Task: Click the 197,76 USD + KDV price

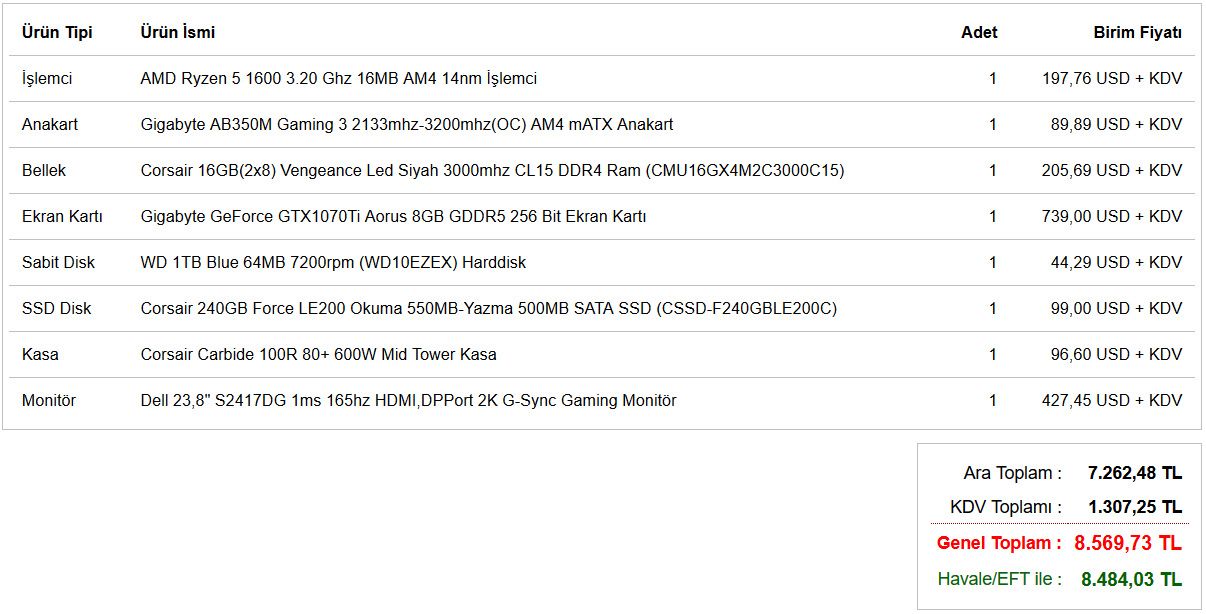Action: [1112, 78]
